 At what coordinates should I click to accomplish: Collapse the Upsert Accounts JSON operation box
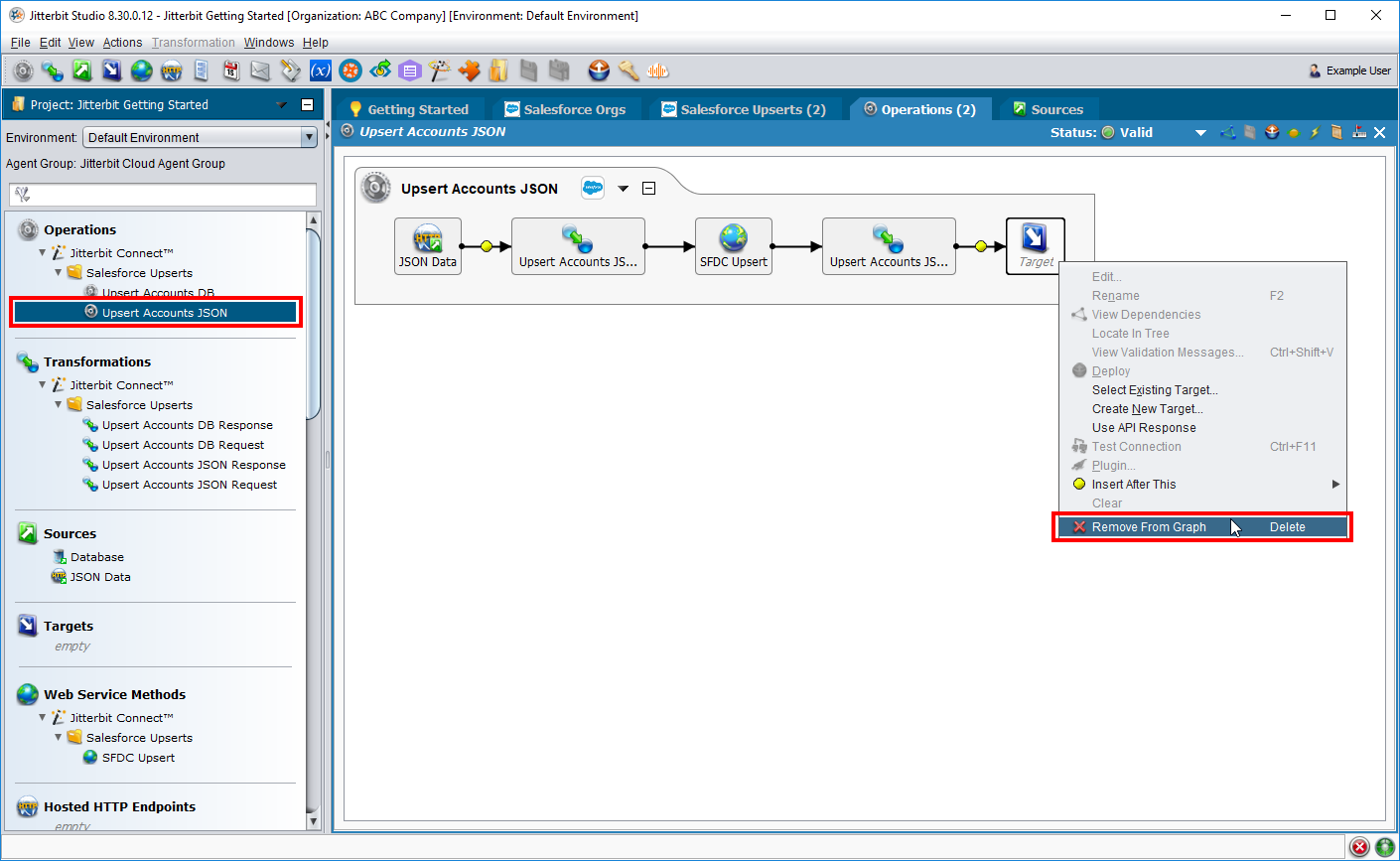tap(648, 189)
